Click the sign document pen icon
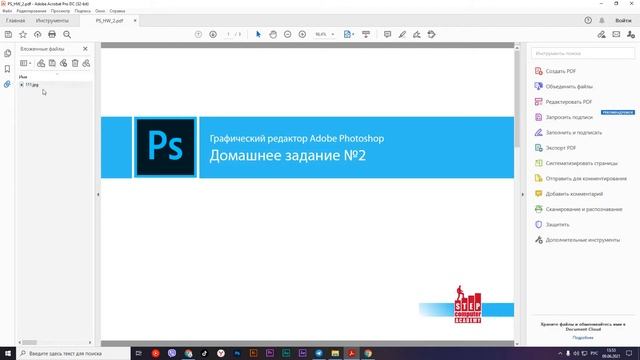 (x=417, y=34)
